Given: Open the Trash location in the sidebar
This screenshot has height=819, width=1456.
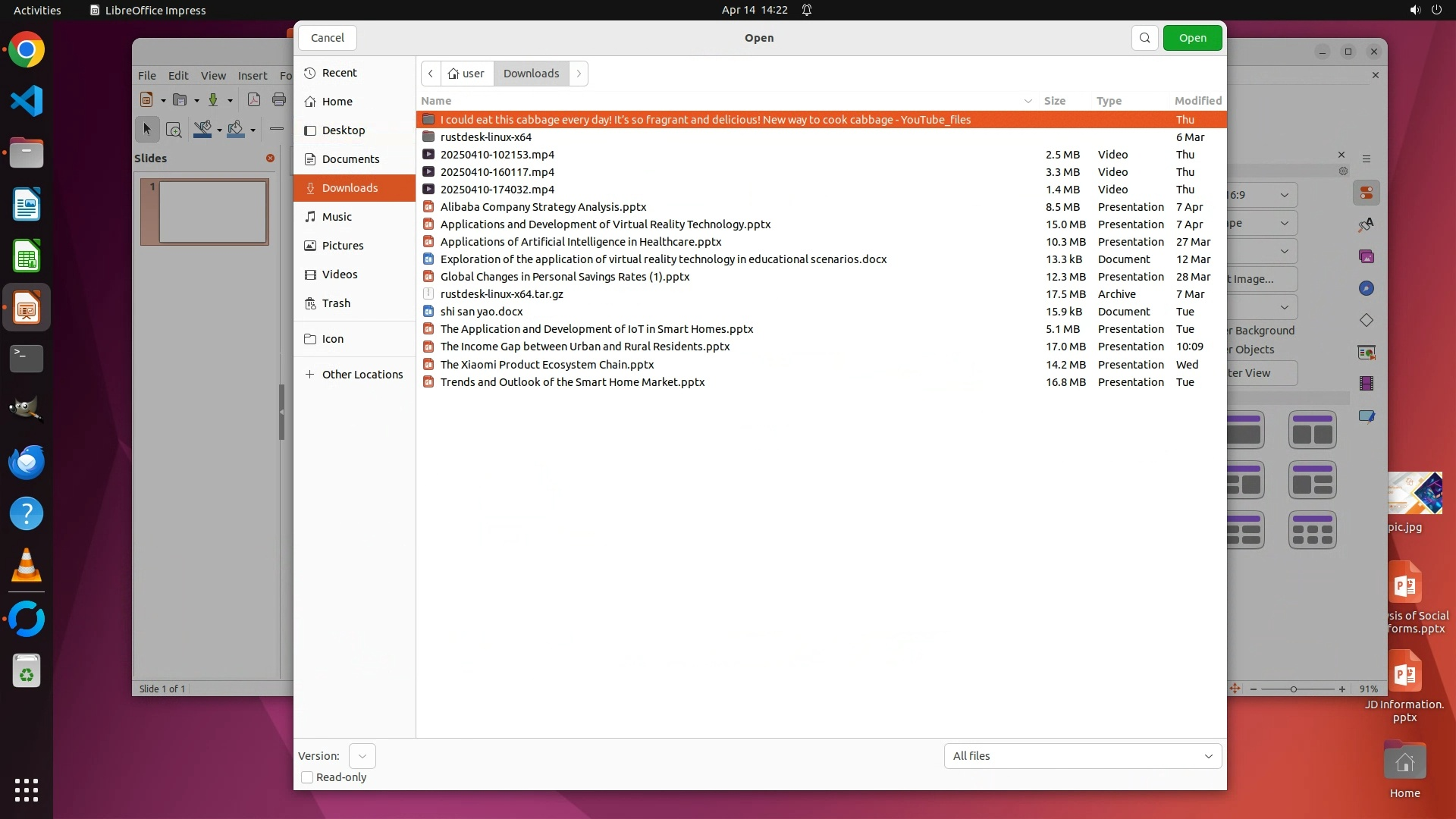Looking at the screenshot, I should tap(335, 303).
